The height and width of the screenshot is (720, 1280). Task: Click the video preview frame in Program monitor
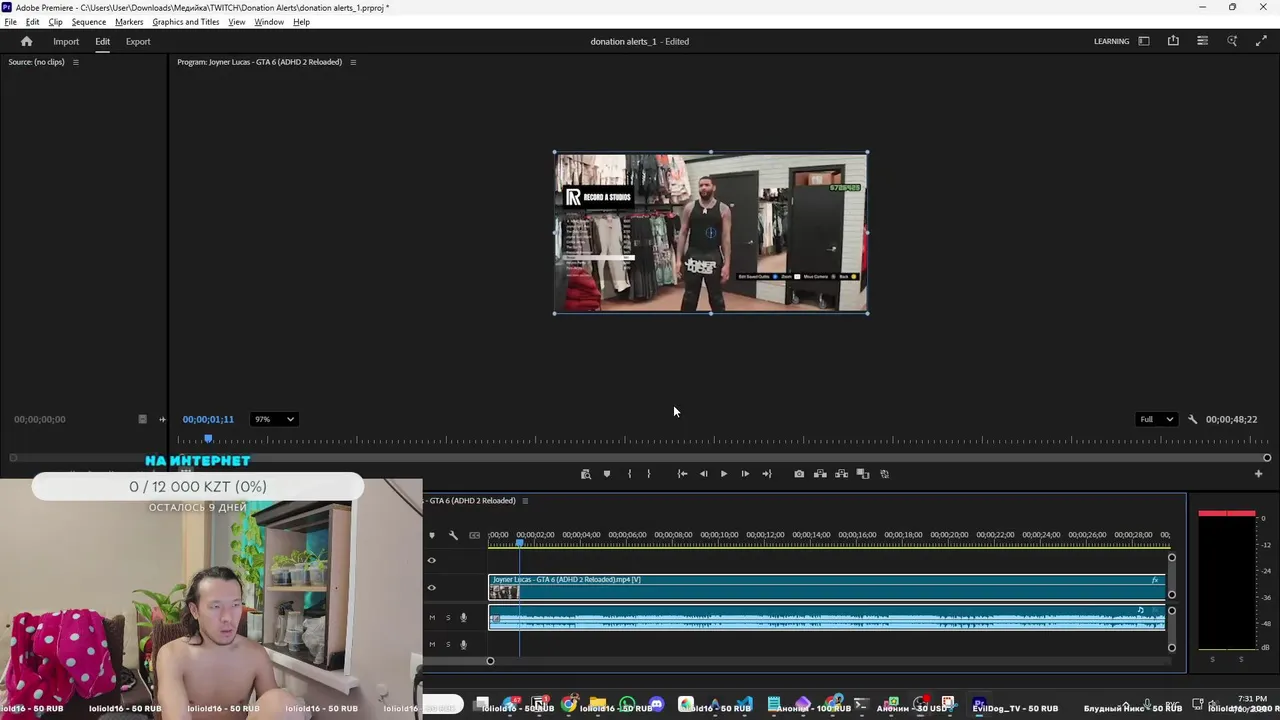(711, 233)
